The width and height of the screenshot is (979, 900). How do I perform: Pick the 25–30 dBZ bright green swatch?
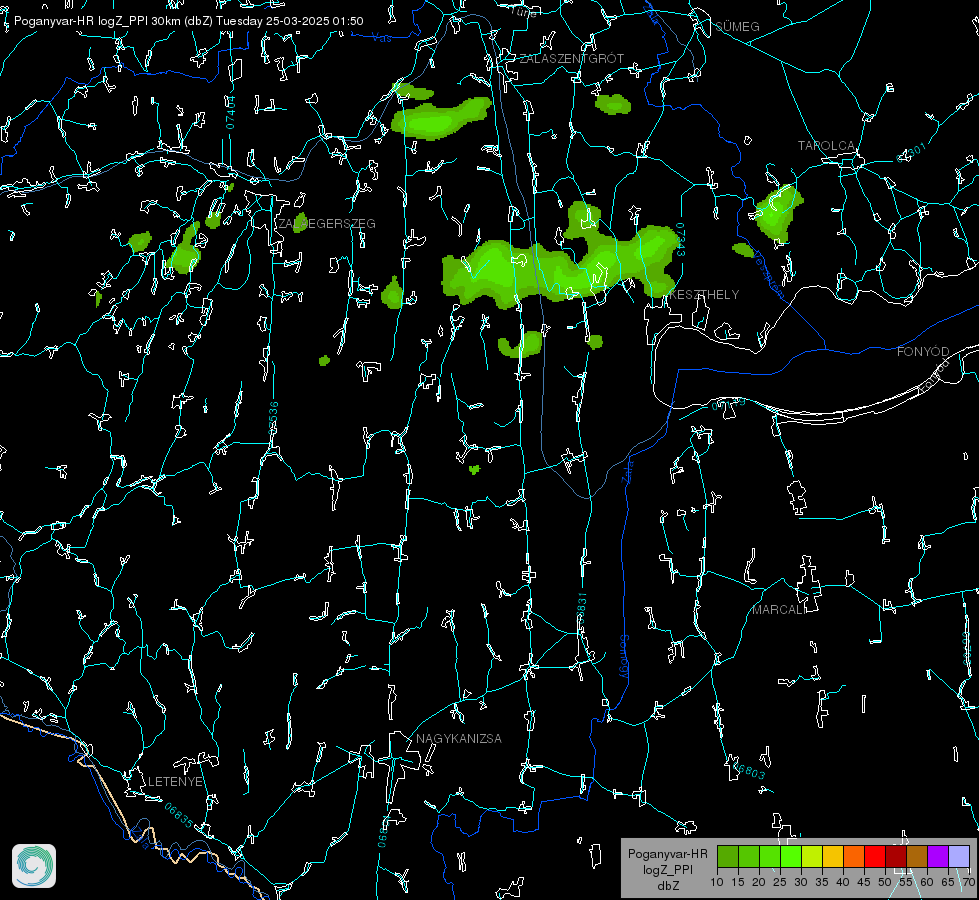(790, 856)
